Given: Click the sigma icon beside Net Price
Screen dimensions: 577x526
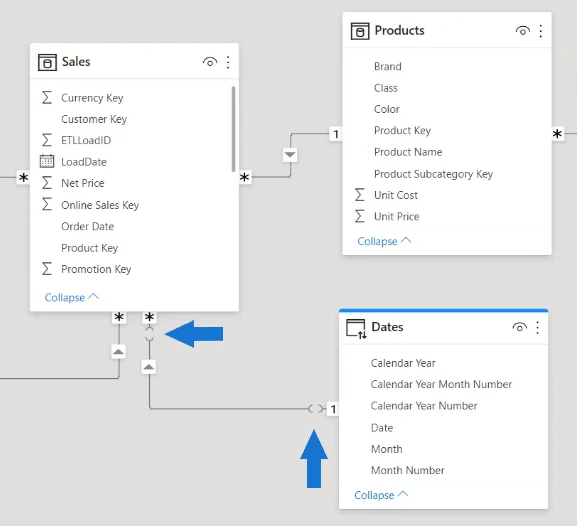Looking at the screenshot, I should click(x=47, y=183).
